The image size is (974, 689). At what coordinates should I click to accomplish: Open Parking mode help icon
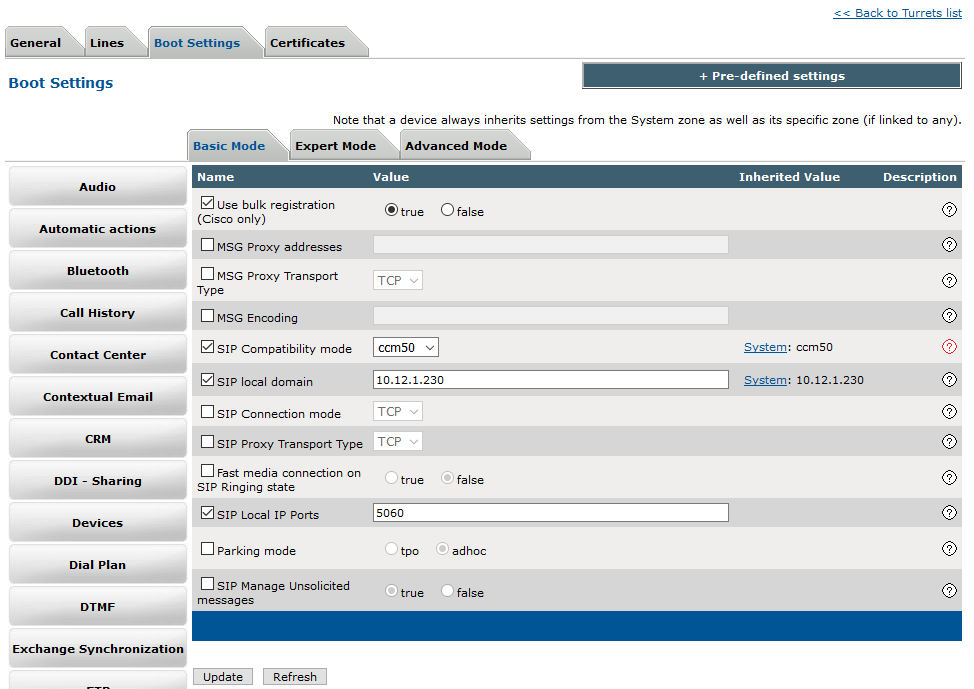click(x=949, y=549)
